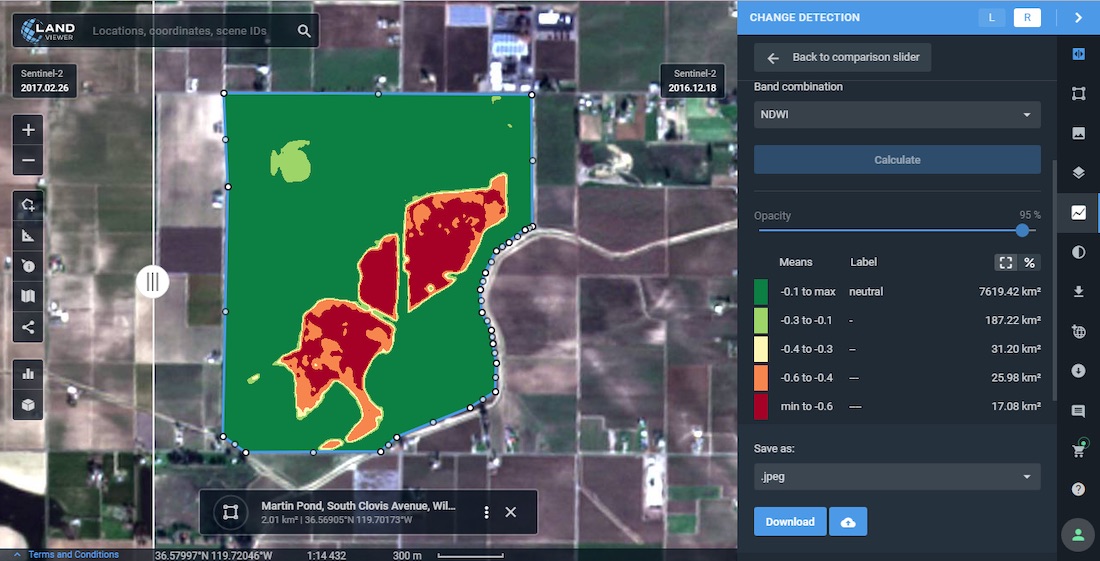
Task: Open the shopping cart sidebar icon
Action: coord(1079,450)
